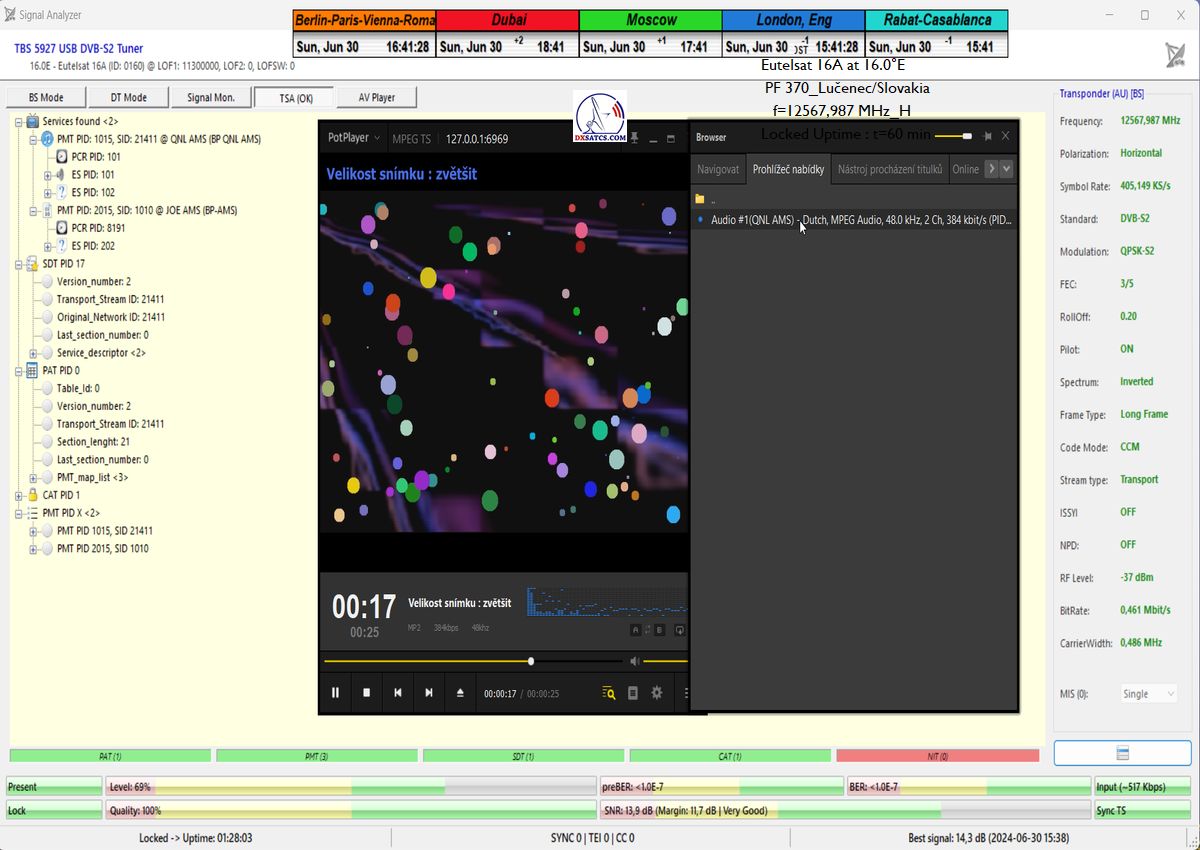This screenshot has height=850, width=1200.
Task: Pause playback in PotPlayer
Action: (x=336, y=693)
